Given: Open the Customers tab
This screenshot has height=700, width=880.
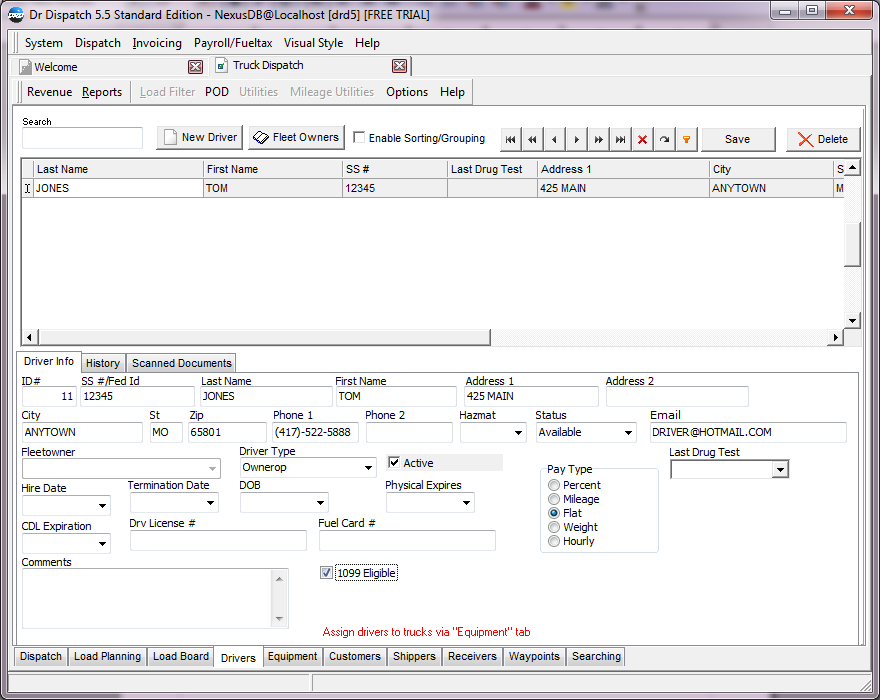Looking at the screenshot, I should point(355,656).
